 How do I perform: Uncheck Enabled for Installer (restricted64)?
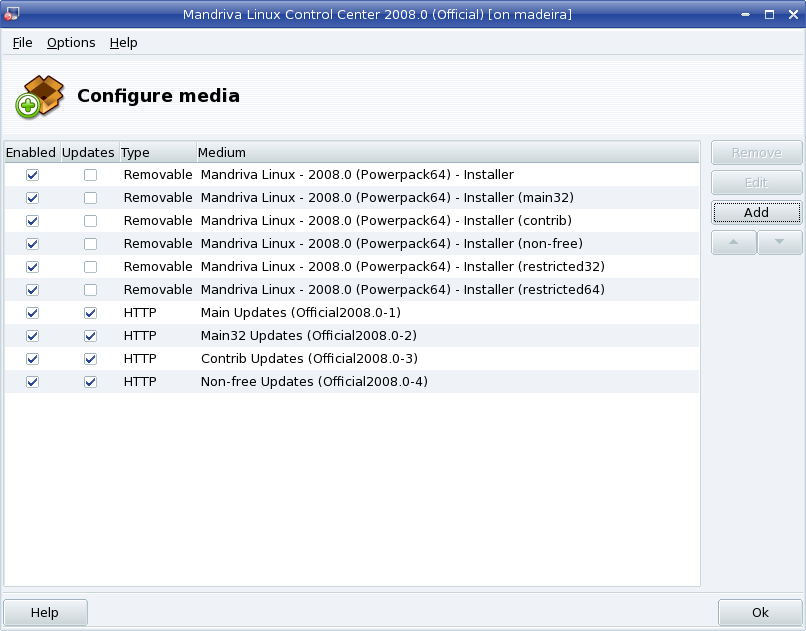point(32,290)
